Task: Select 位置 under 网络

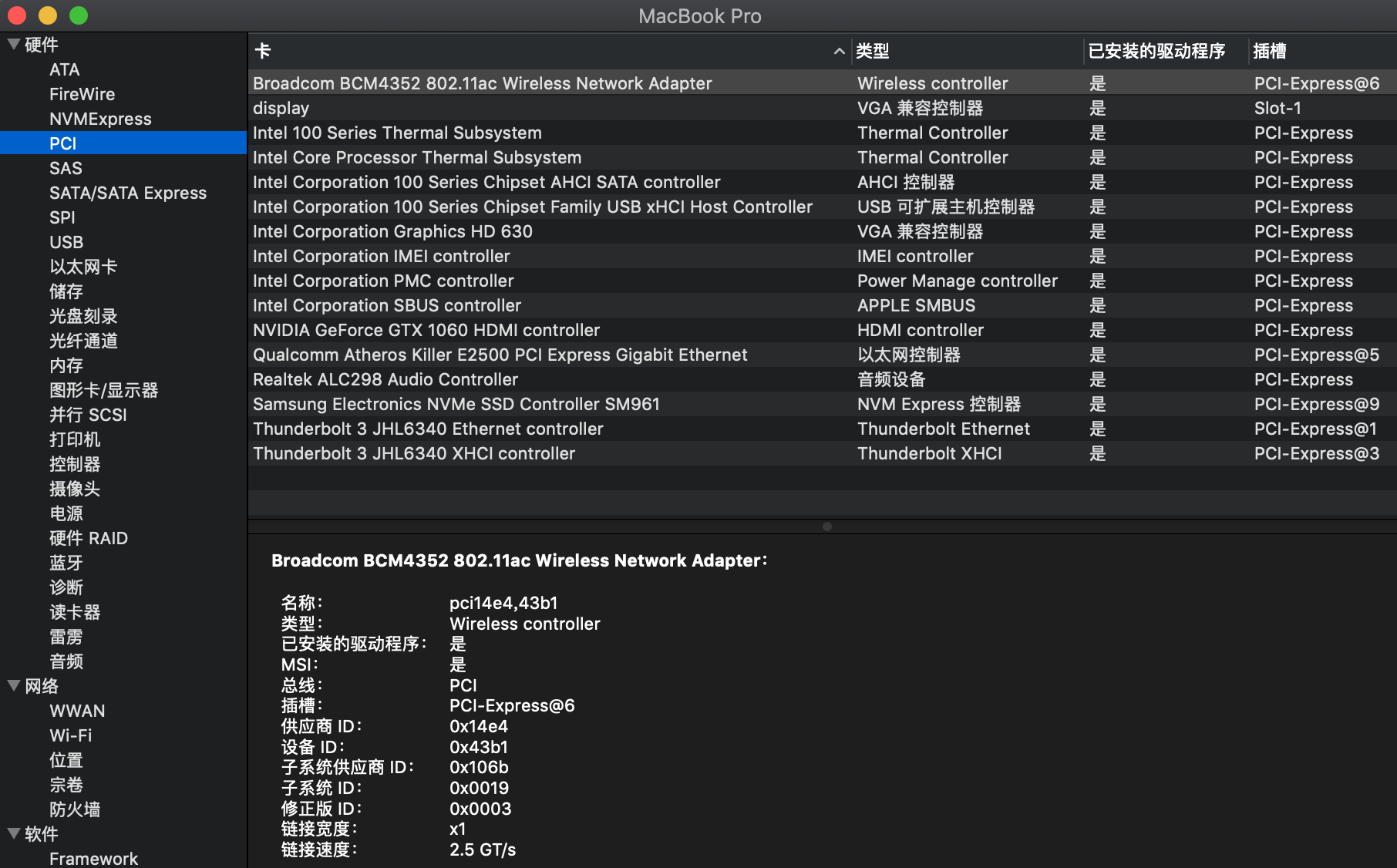Action: (66, 760)
